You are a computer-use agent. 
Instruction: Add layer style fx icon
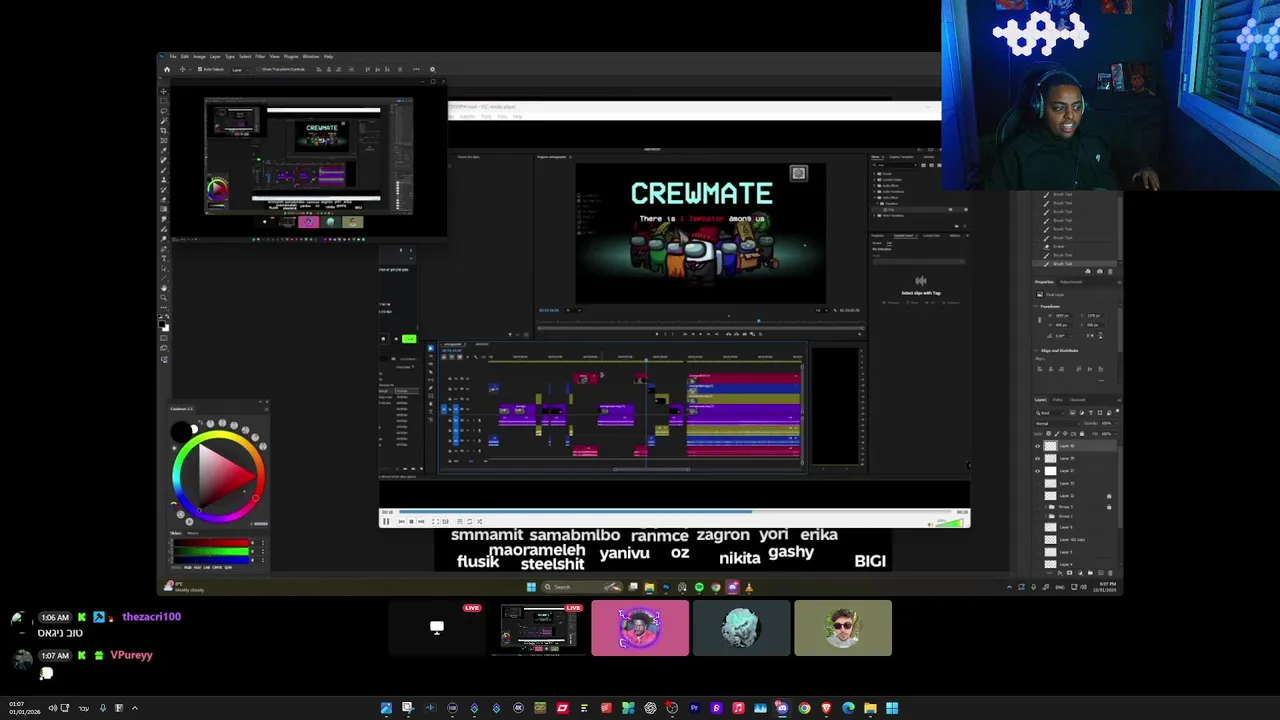tap(1059, 573)
